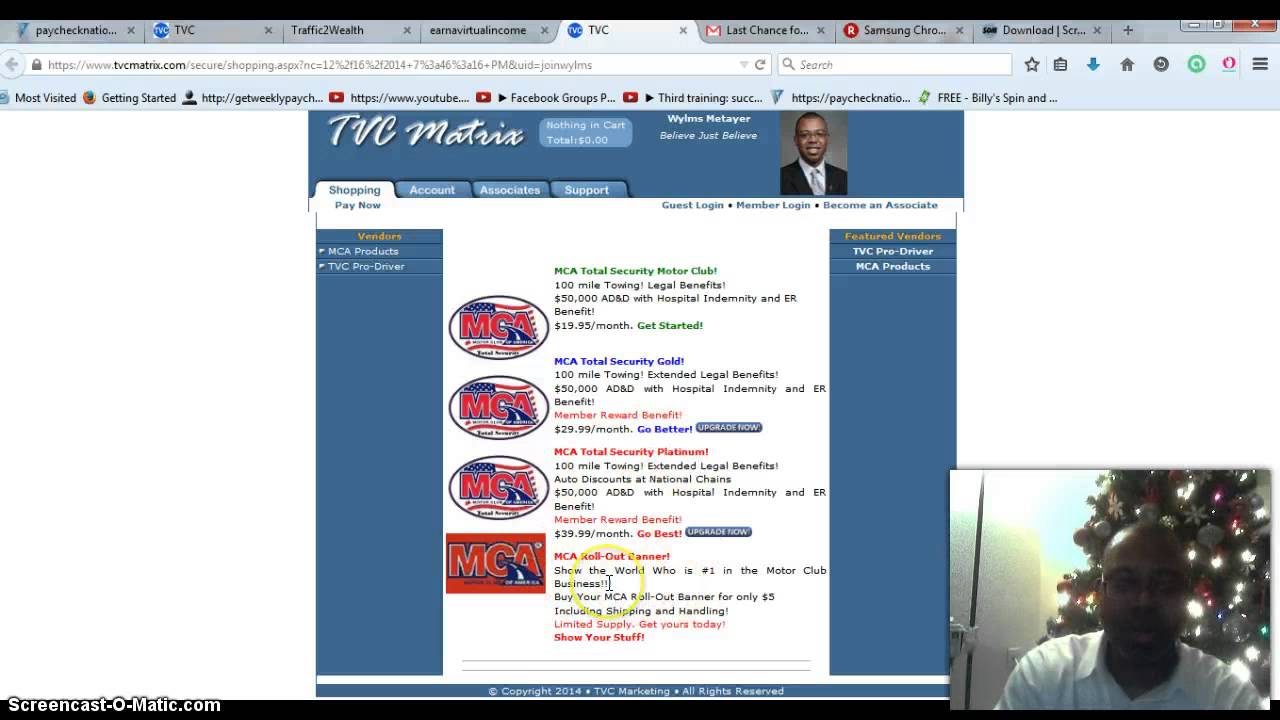The image size is (1280, 720).
Task: Click the Pay Now link
Action: point(357,205)
